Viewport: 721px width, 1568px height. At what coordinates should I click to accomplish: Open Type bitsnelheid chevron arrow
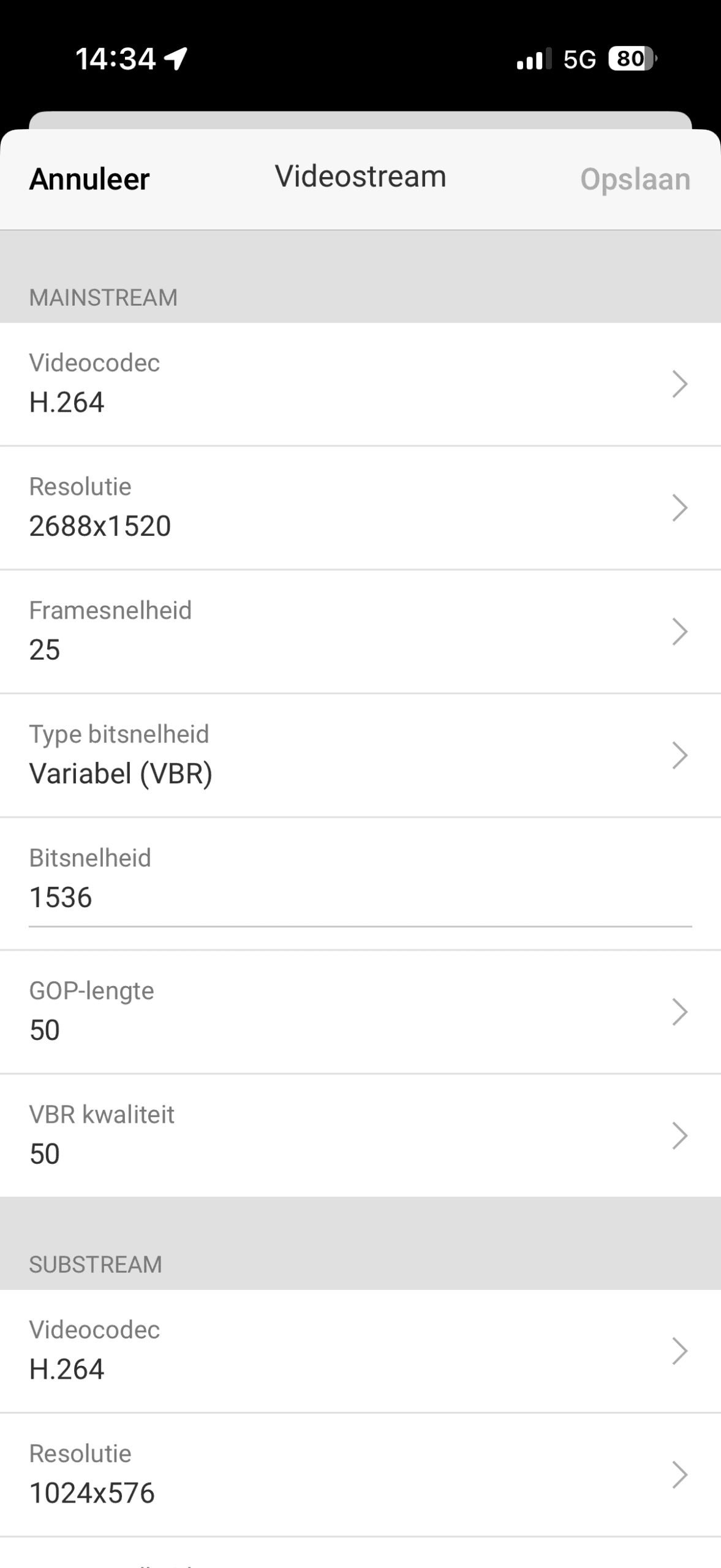tap(679, 756)
